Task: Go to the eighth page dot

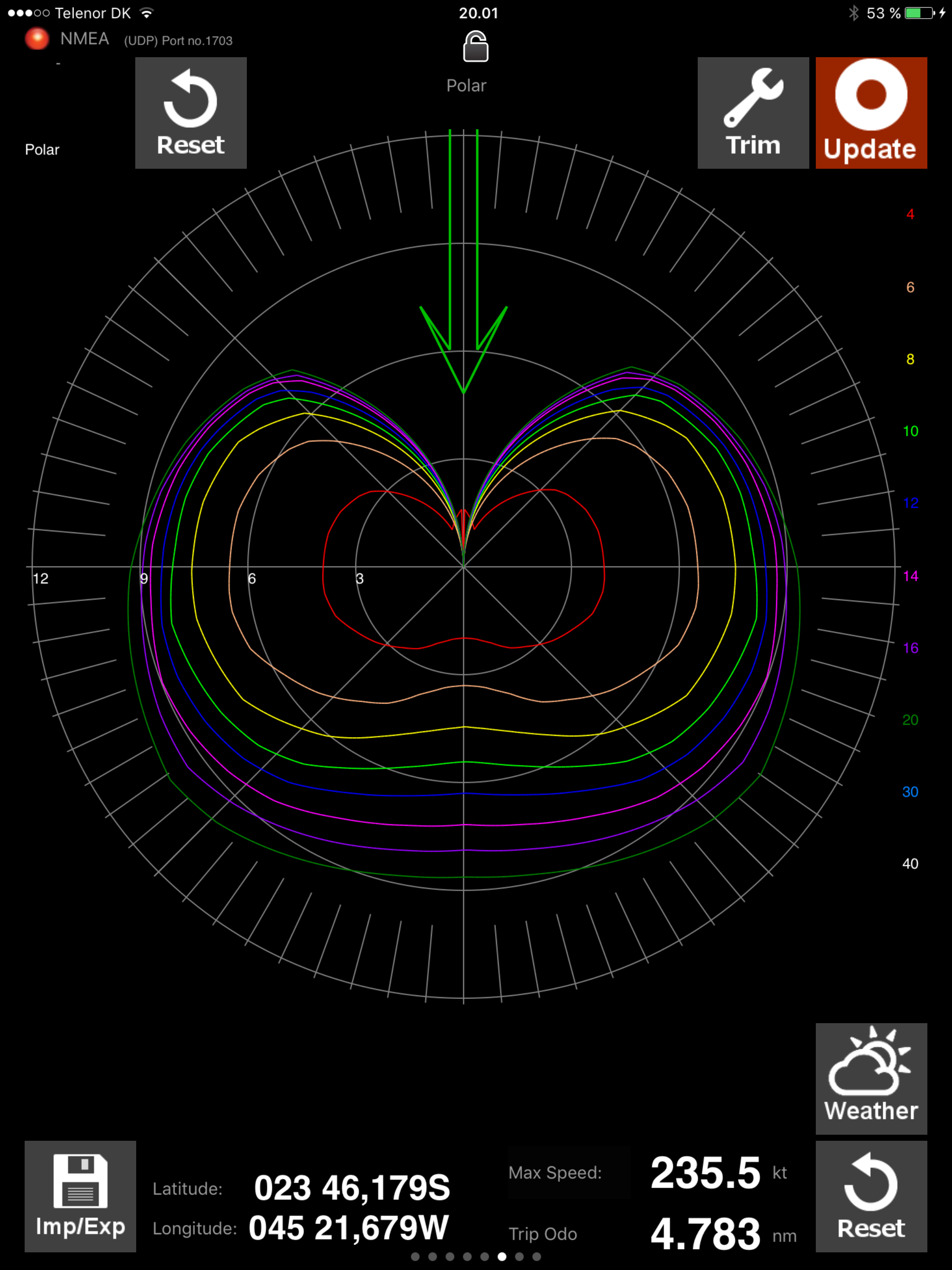Action: tap(536, 1257)
